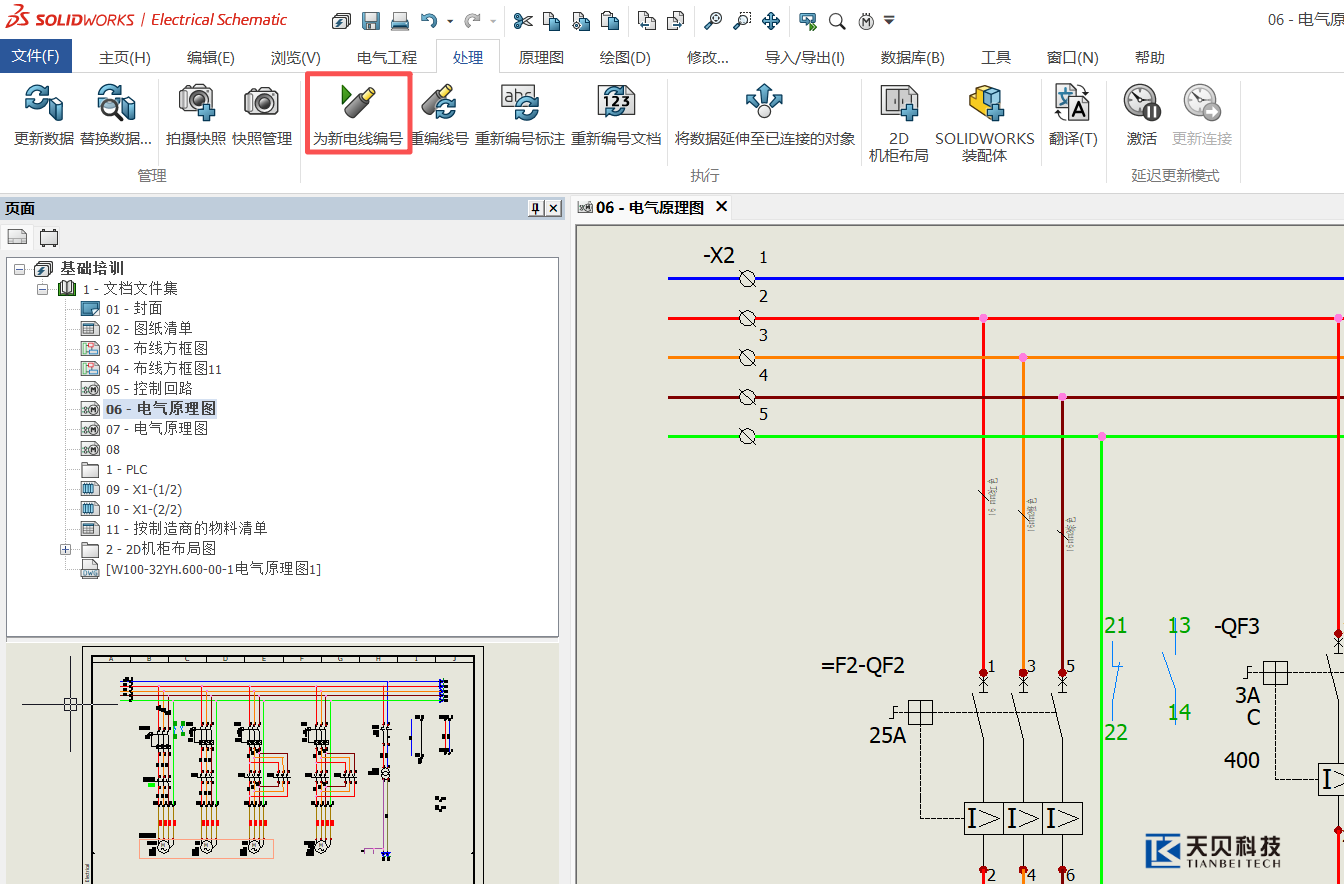Click the save icon in quick access toolbar
The image size is (1344, 884).
click(x=371, y=21)
